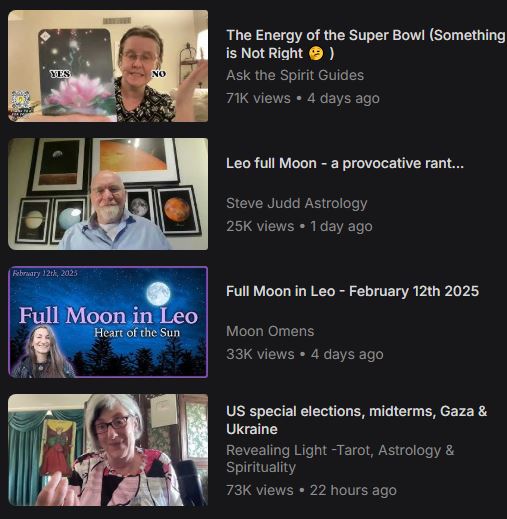Open the Super Bowl energy video thumbnail
This screenshot has width=507, height=519.
pos(108,66)
